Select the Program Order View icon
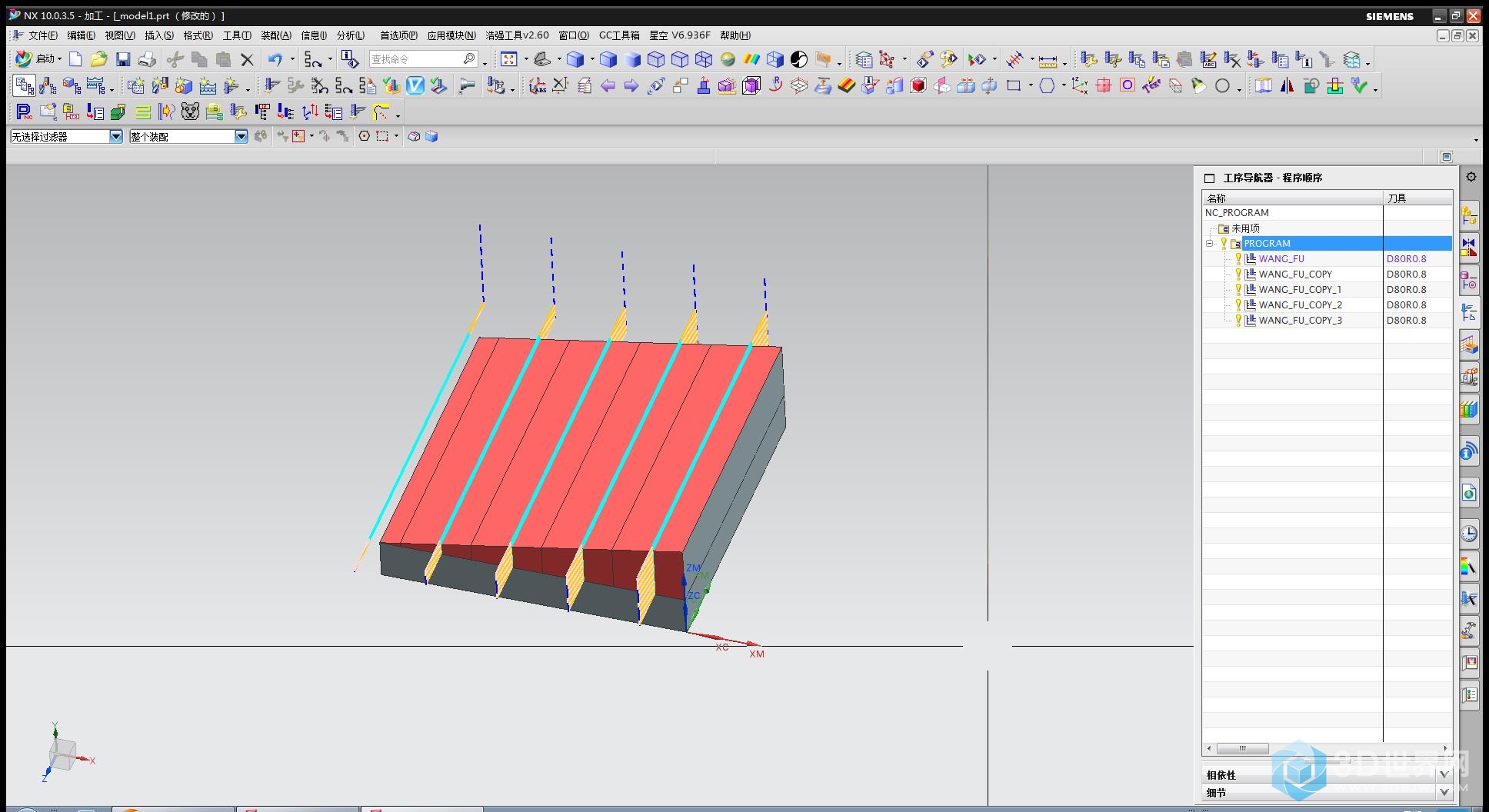This screenshot has height=812, width=1489. (x=25, y=85)
